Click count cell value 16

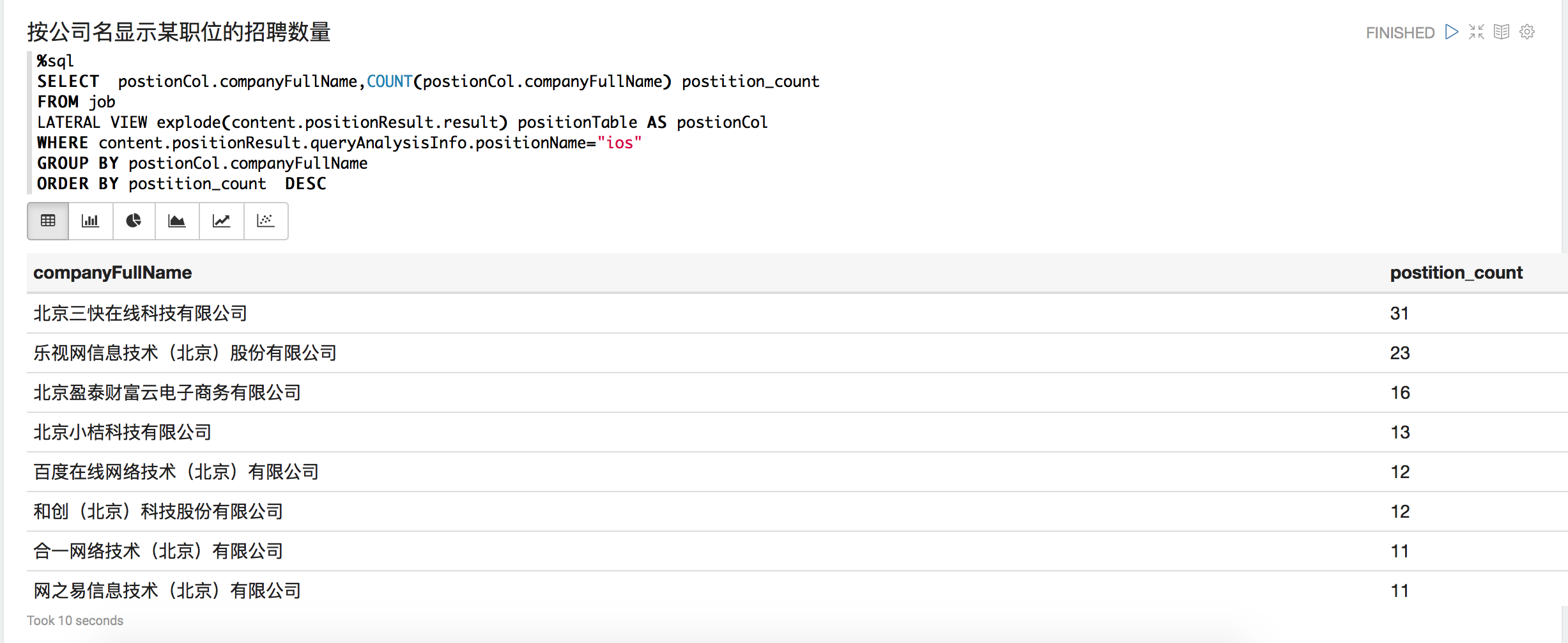click(1399, 393)
